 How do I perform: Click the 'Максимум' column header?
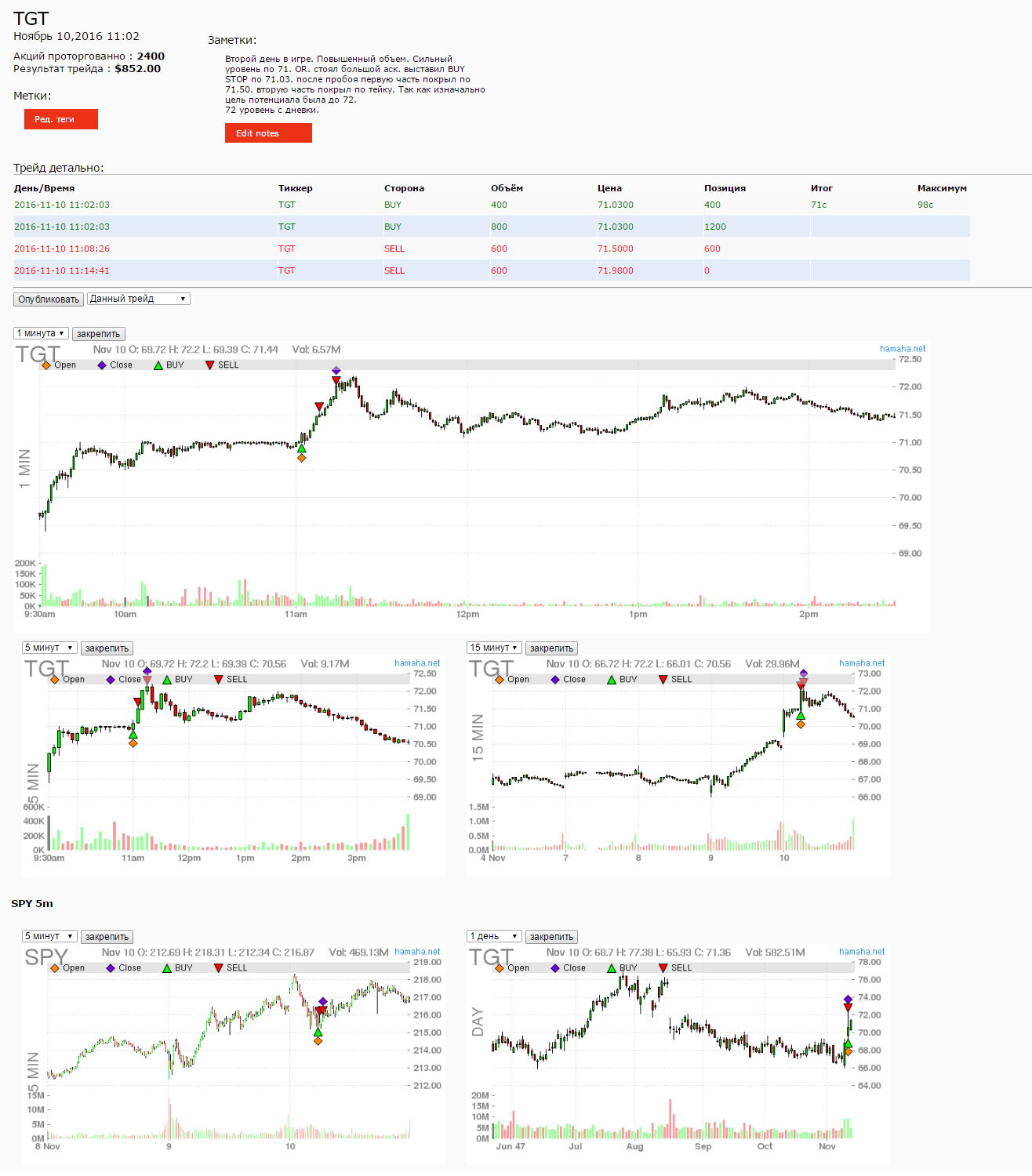[942, 188]
